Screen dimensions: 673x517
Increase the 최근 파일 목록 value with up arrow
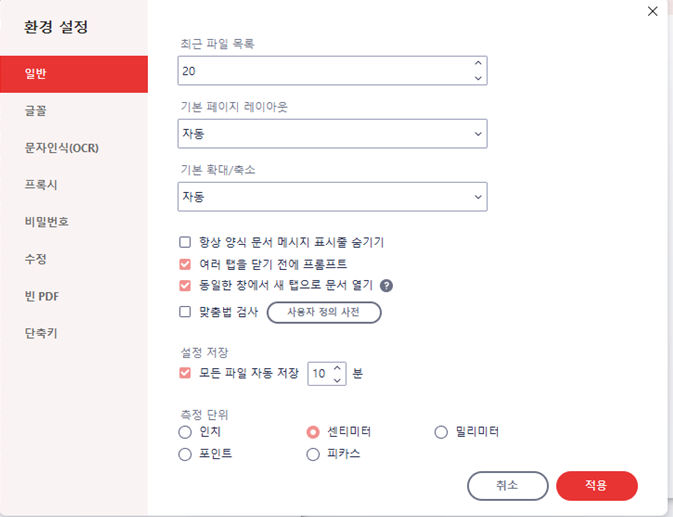click(478, 63)
